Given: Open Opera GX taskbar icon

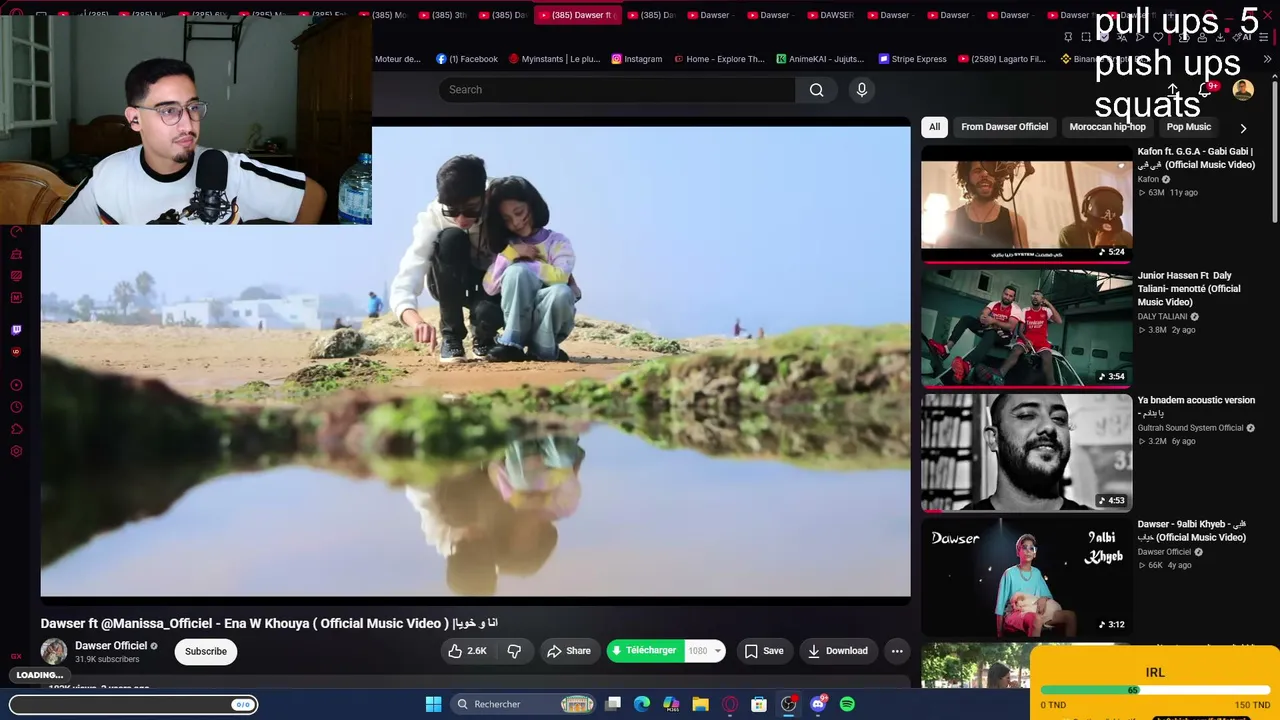Looking at the screenshot, I should [730, 704].
